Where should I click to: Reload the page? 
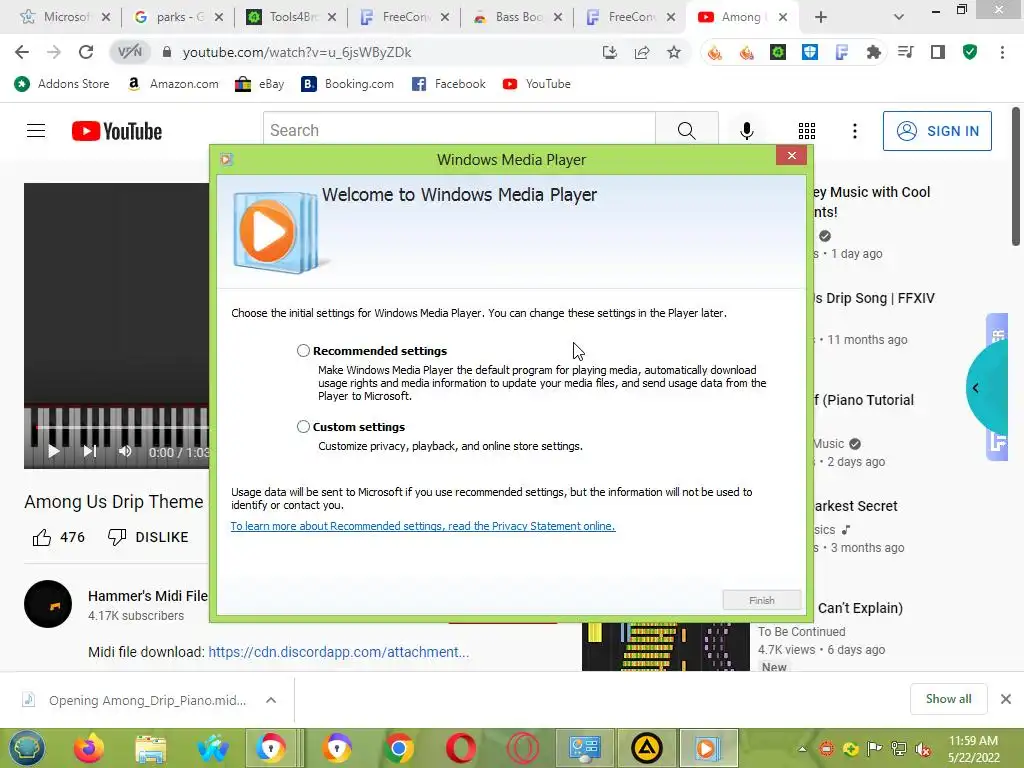[x=86, y=52]
